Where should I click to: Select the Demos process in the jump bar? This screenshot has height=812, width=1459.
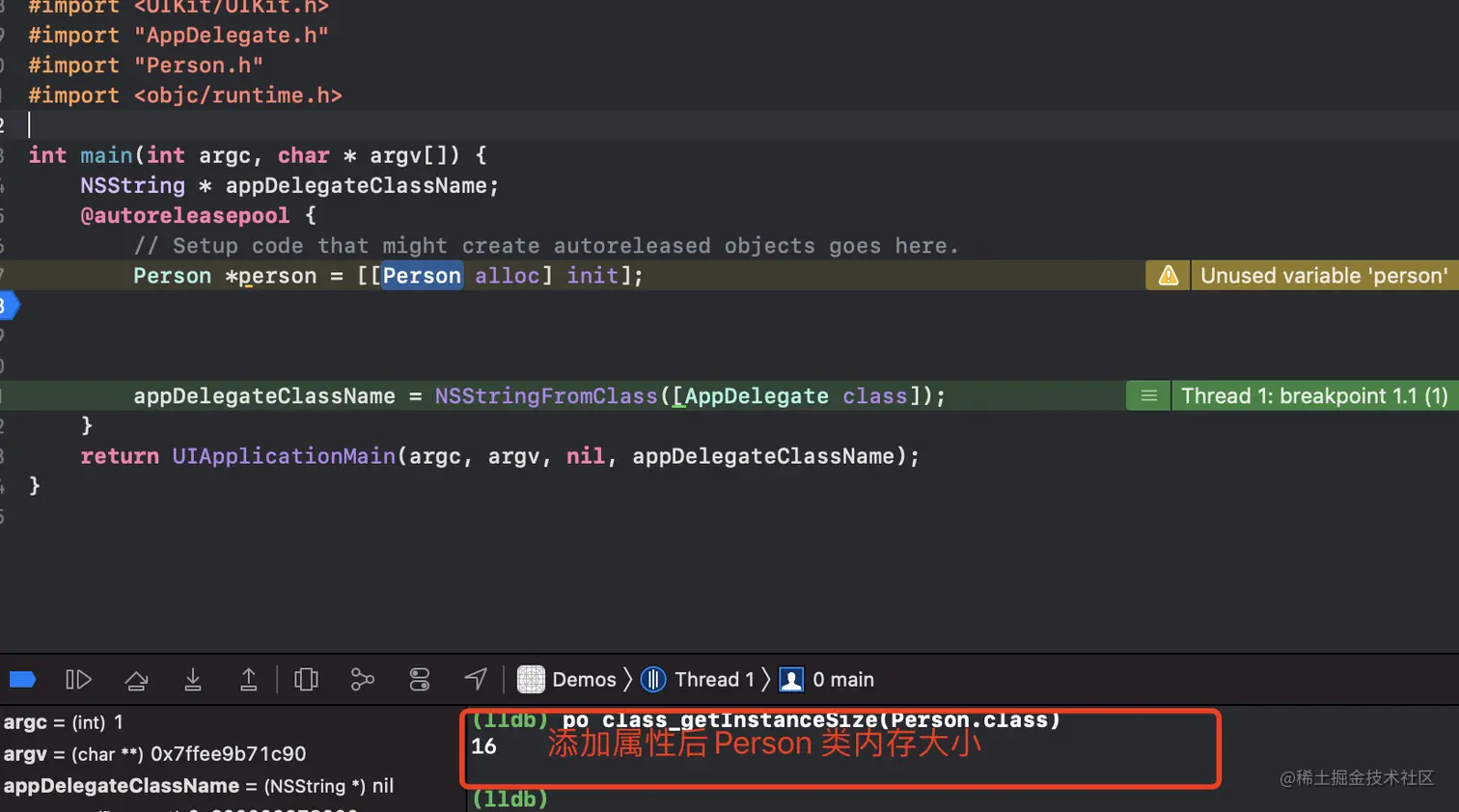(566, 680)
